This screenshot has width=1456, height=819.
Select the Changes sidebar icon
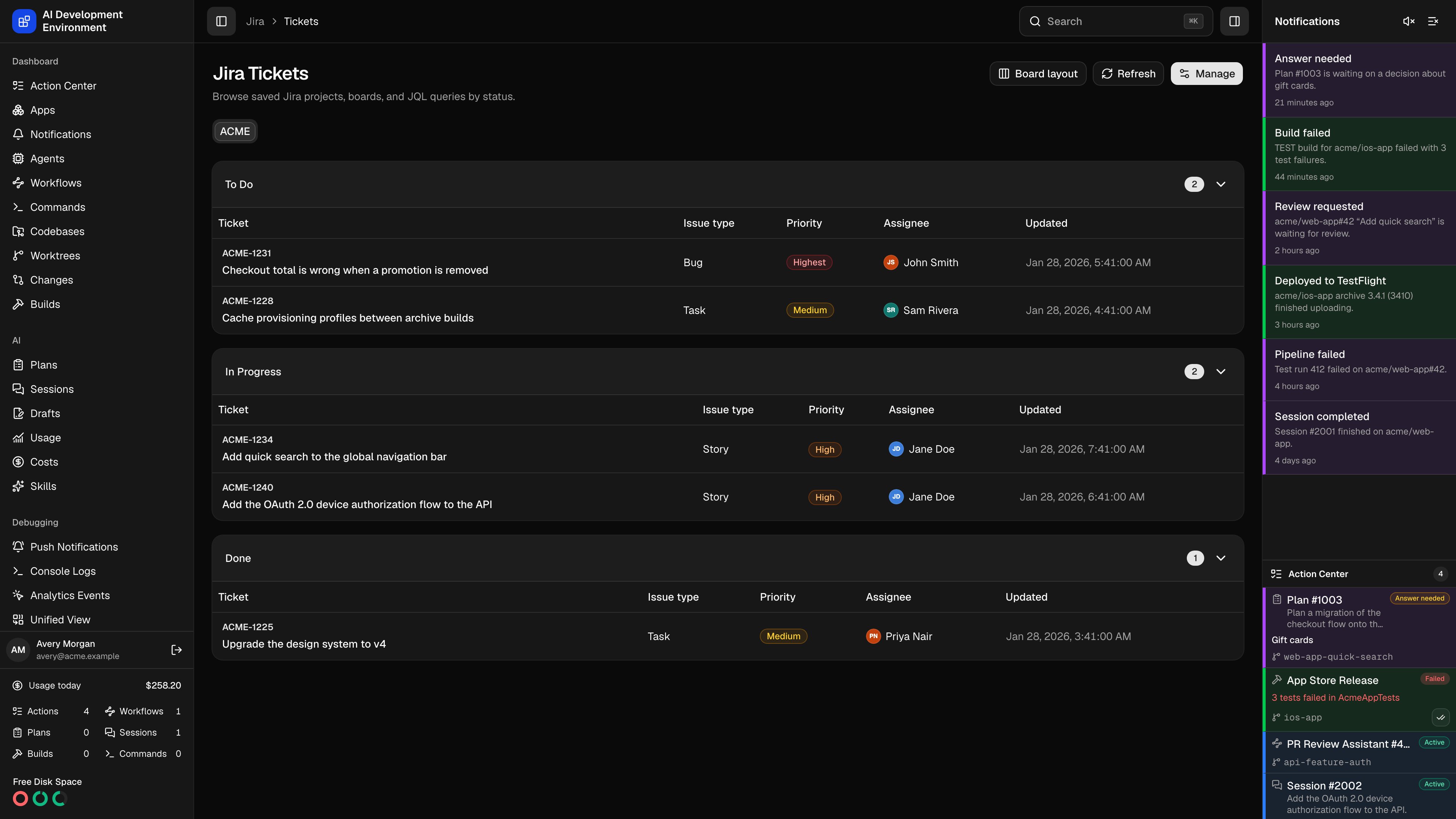(x=18, y=280)
